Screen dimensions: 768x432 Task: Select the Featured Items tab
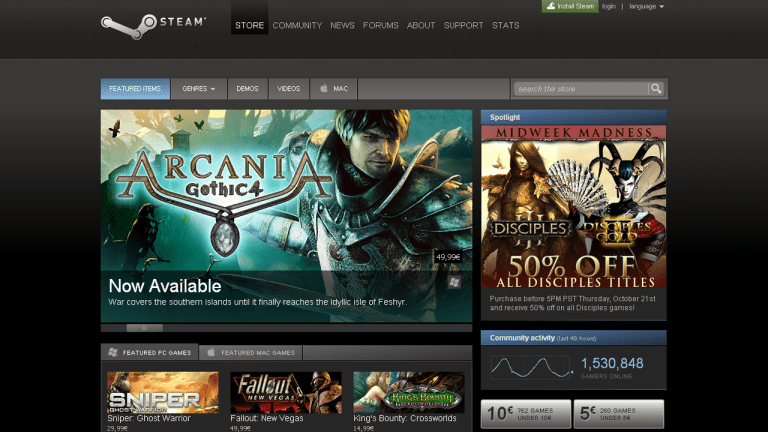pos(135,89)
